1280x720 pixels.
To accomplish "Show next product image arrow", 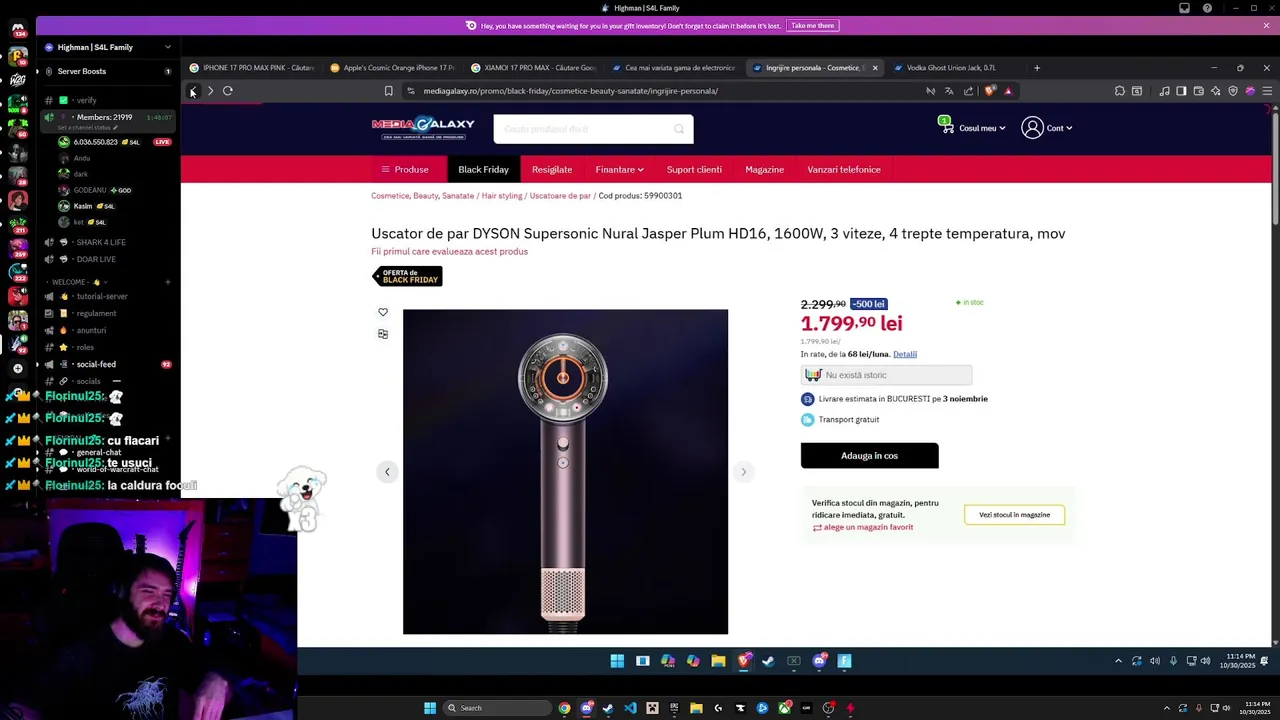I will coord(743,472).
